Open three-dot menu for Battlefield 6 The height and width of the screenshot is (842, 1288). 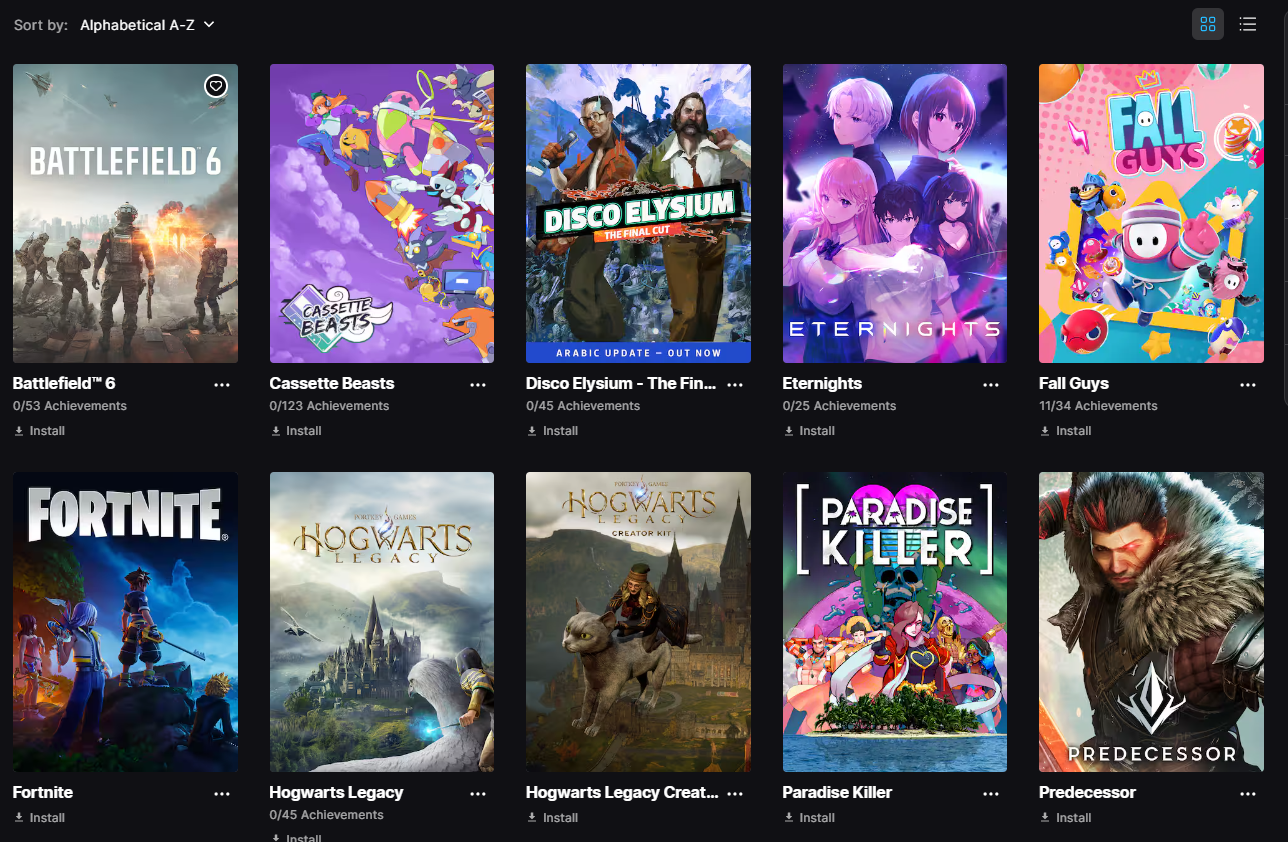222,384
